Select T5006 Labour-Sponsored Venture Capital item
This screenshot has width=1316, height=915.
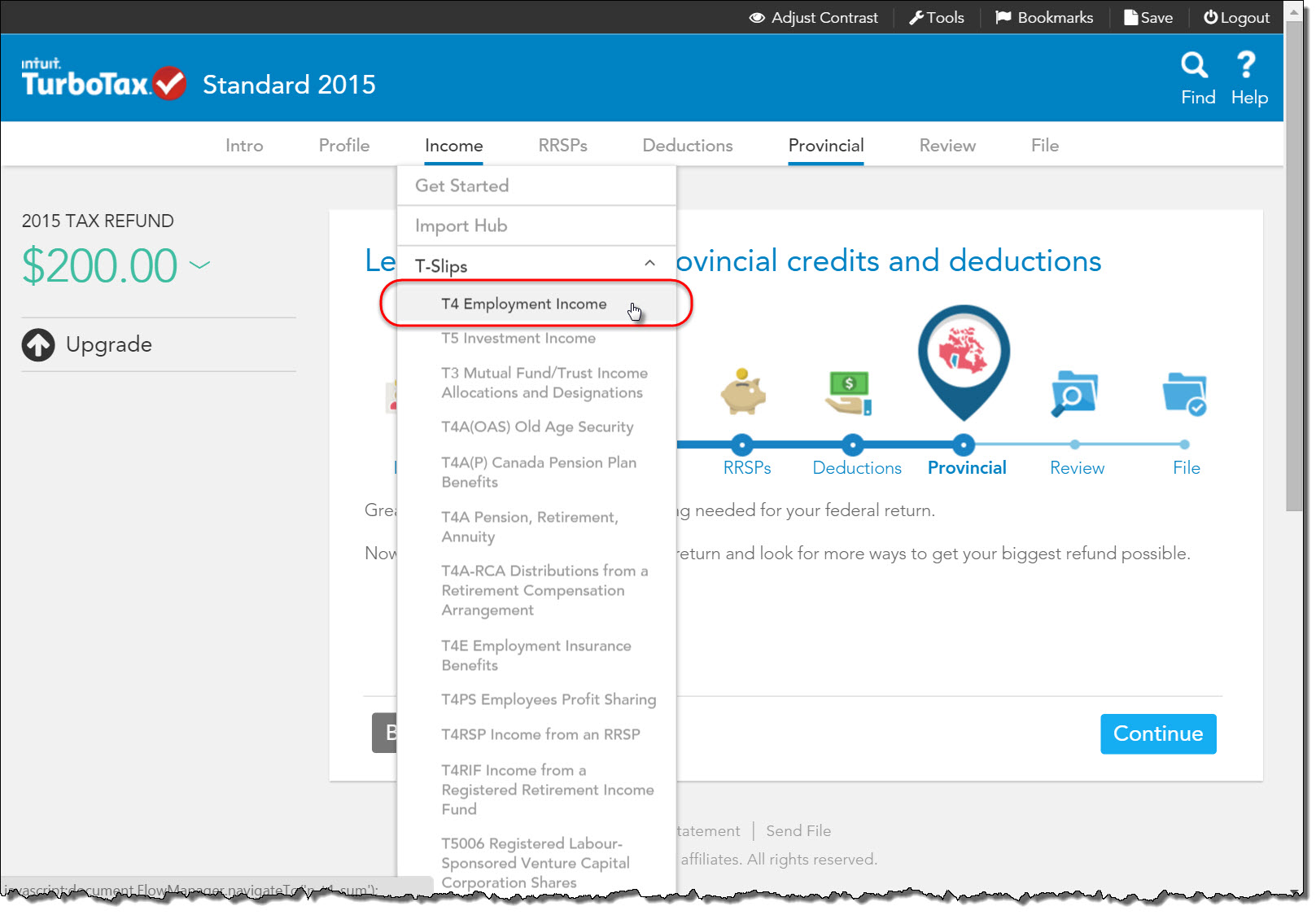pyautogui.click(x=536, y=863)
